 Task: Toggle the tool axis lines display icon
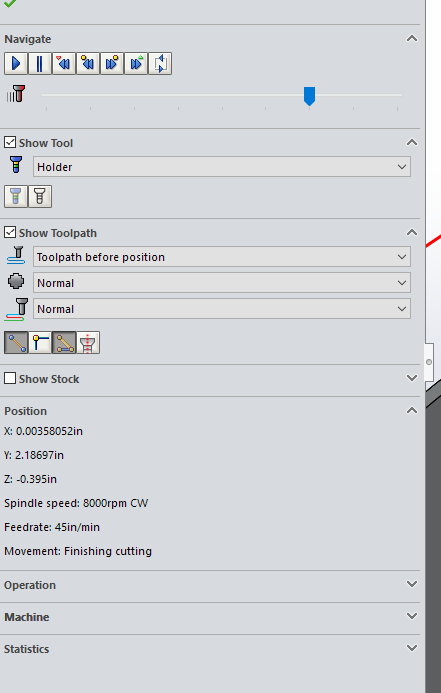click(x=88, y=343)
